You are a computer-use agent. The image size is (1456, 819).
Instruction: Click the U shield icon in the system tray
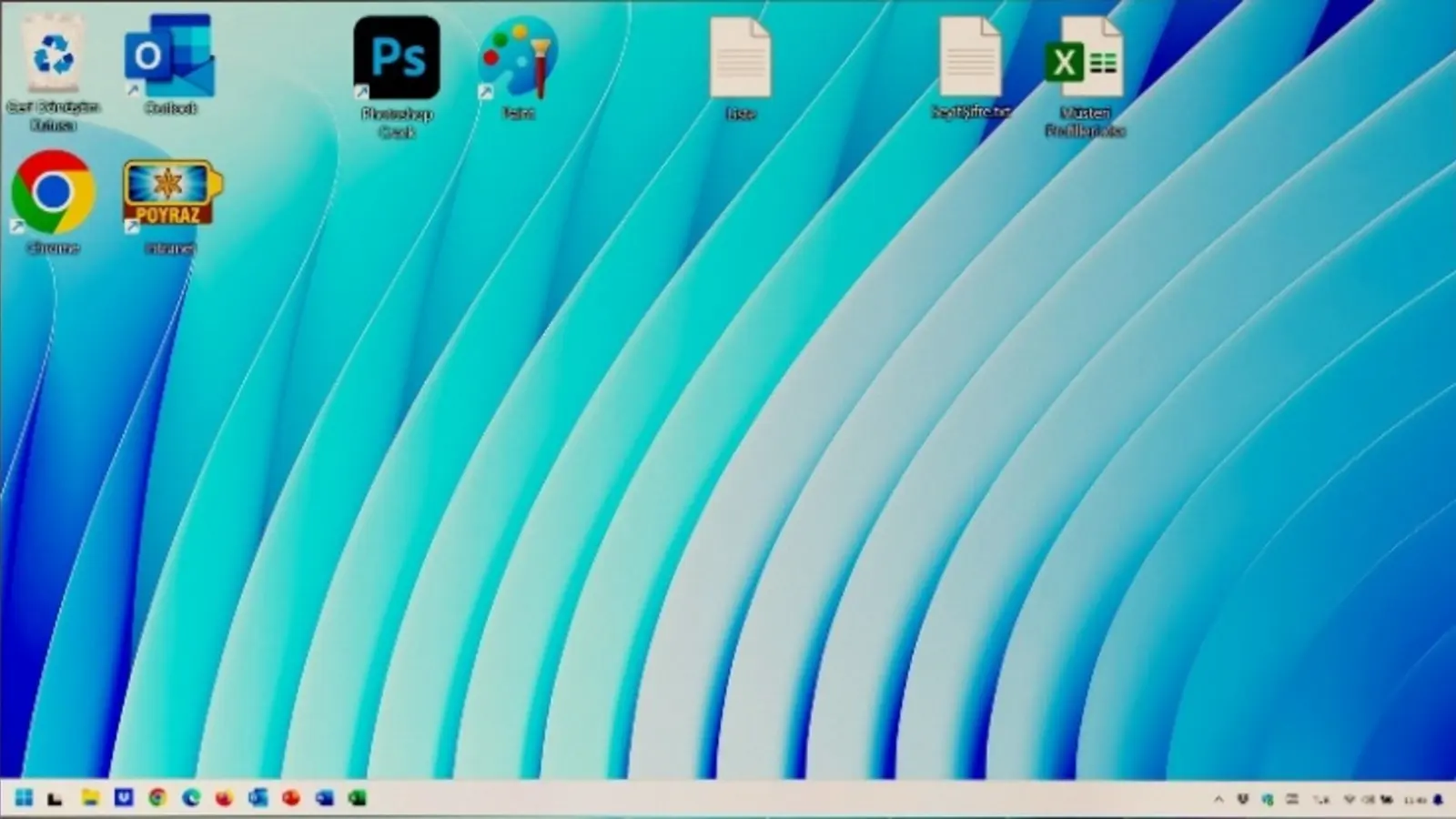[1242, 799]
